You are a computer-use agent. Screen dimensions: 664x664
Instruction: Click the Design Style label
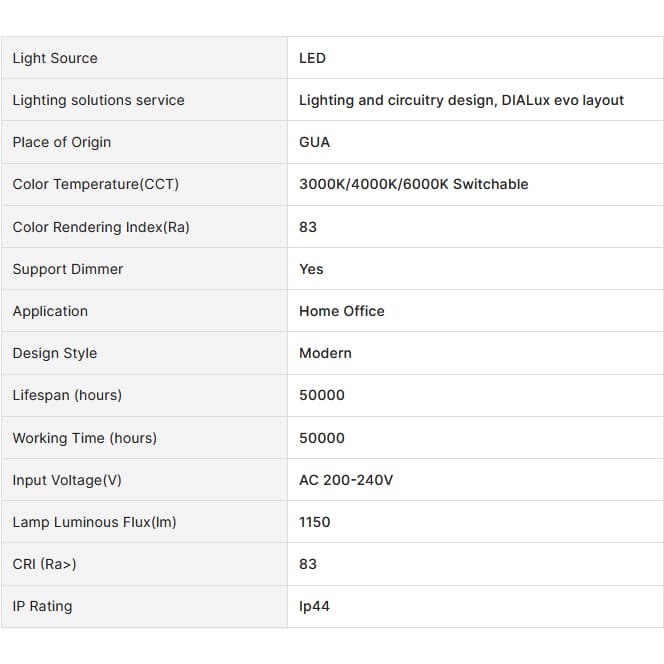point(55,353)
